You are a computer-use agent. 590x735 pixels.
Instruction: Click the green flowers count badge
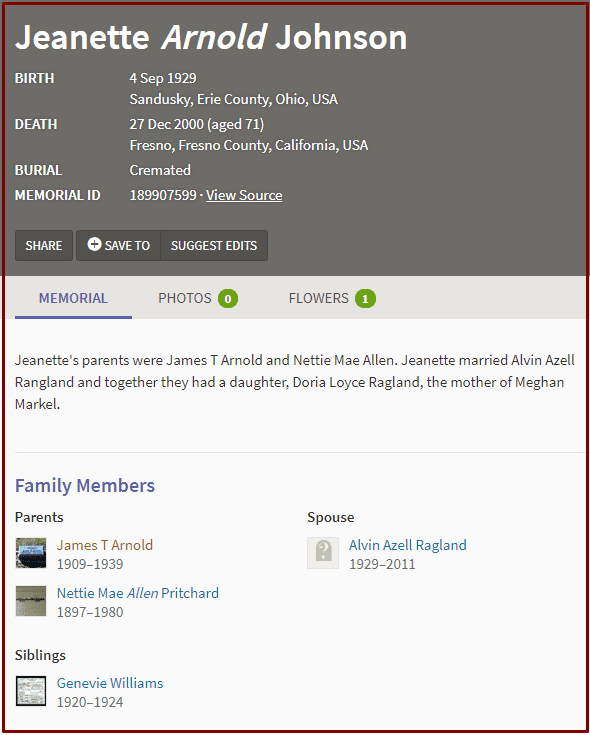[365, 299]
